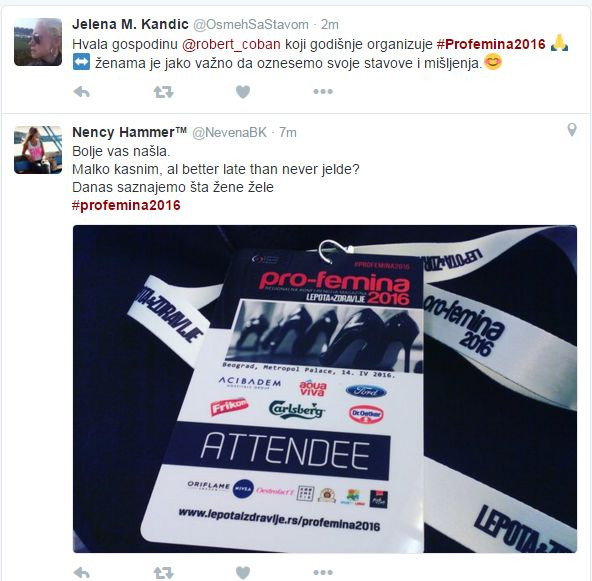This screenshot has width=592, height=581.
Task: Reply to Nency Hammer's tweet
Action: tap(81, 573)
